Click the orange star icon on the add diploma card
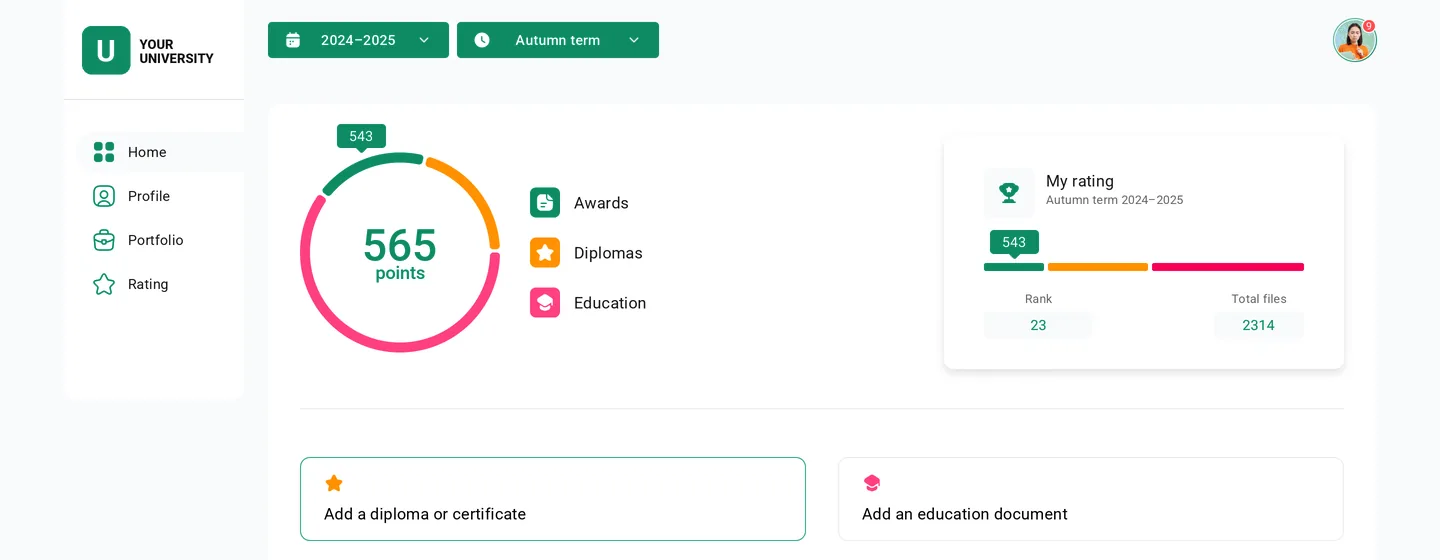 coord(334,484)
